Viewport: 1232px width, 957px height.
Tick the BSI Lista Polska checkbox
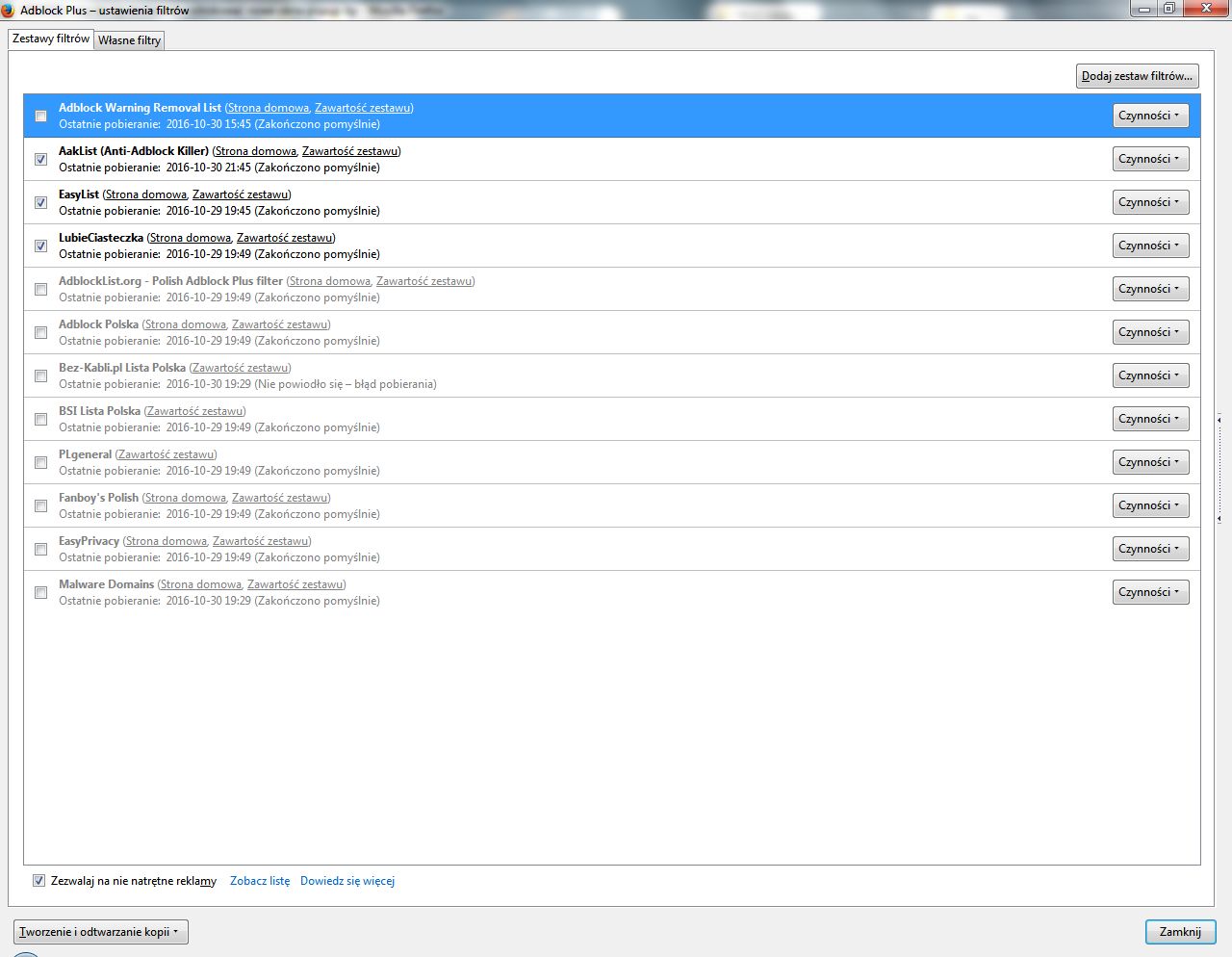40,419
